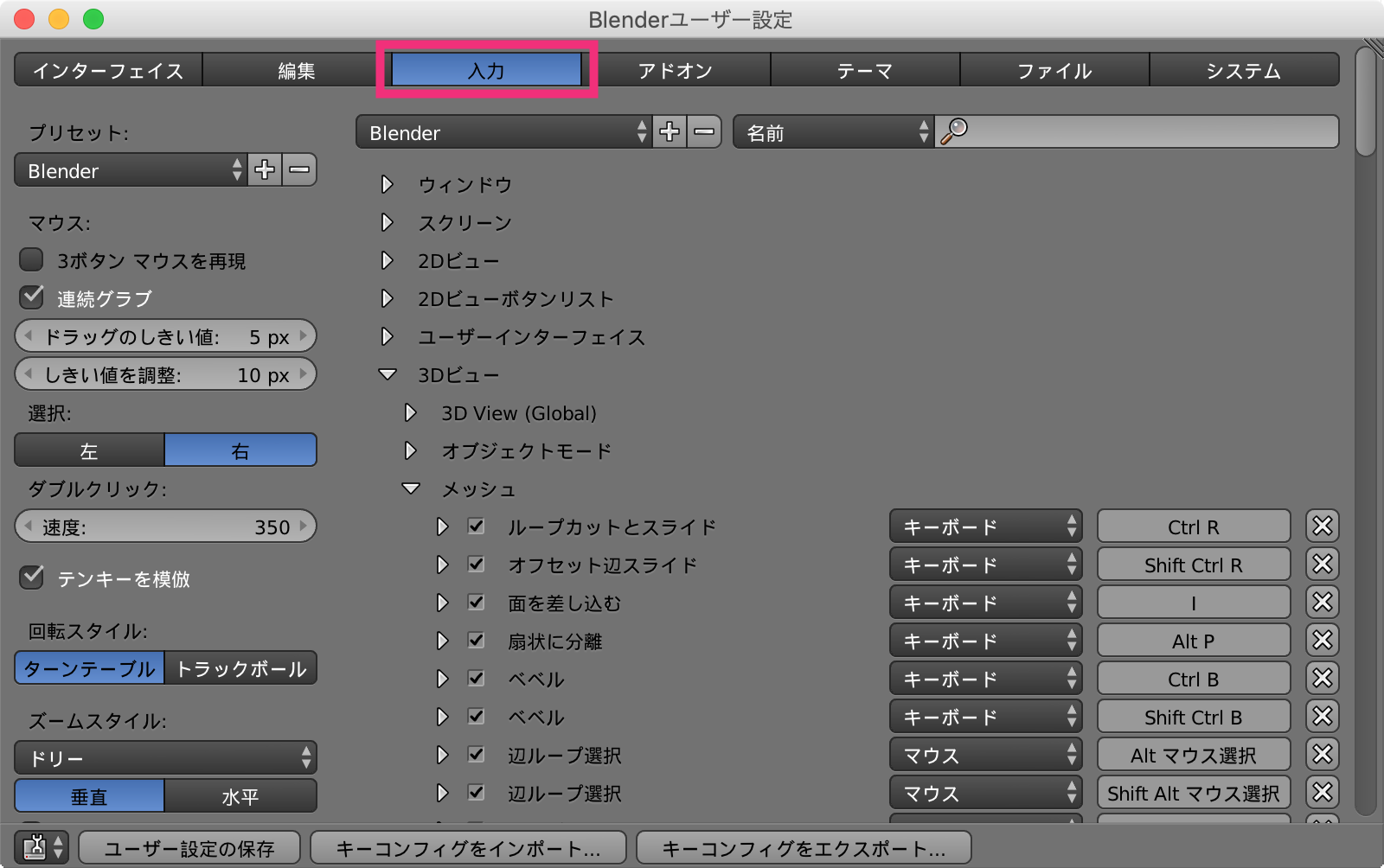Expand the スクリーン keymap section

click(388, 222)
